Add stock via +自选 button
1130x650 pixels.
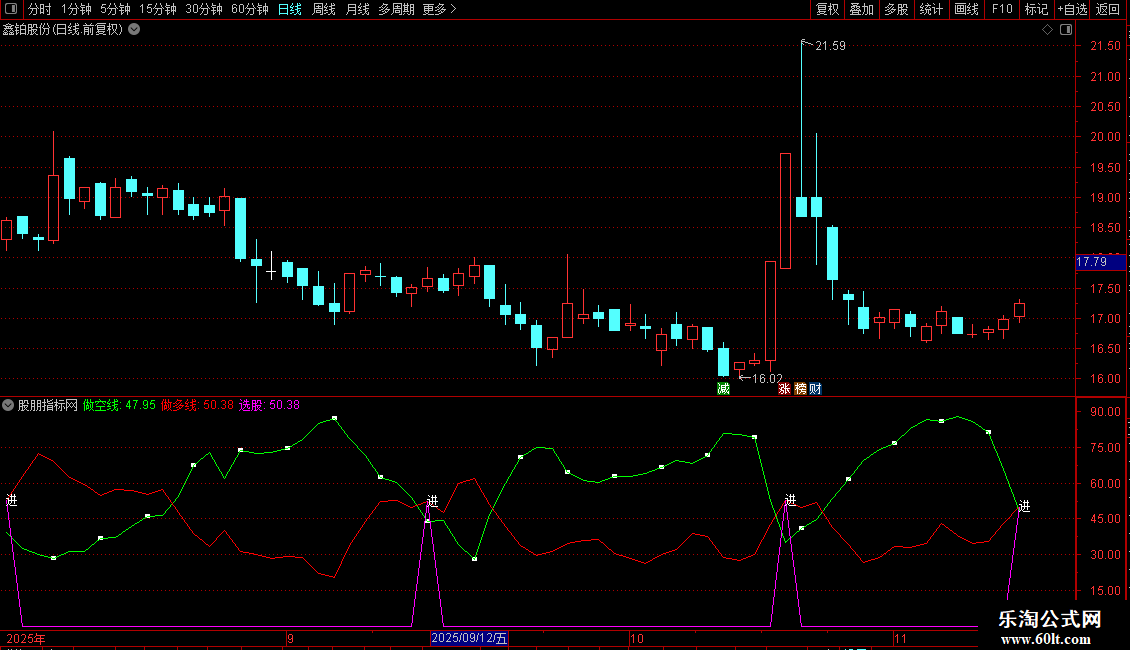[1071, 9]
